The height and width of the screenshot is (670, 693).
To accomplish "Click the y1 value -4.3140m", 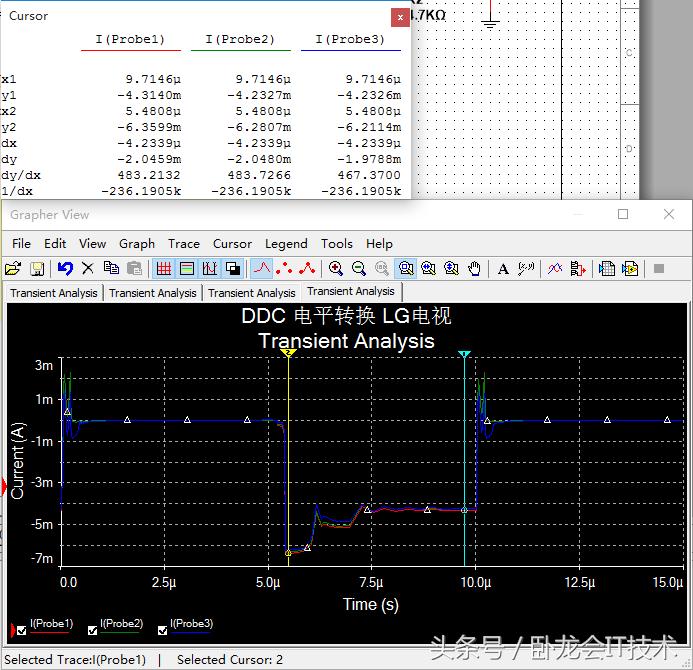I will pyautogui.click(x=149, y=95).
